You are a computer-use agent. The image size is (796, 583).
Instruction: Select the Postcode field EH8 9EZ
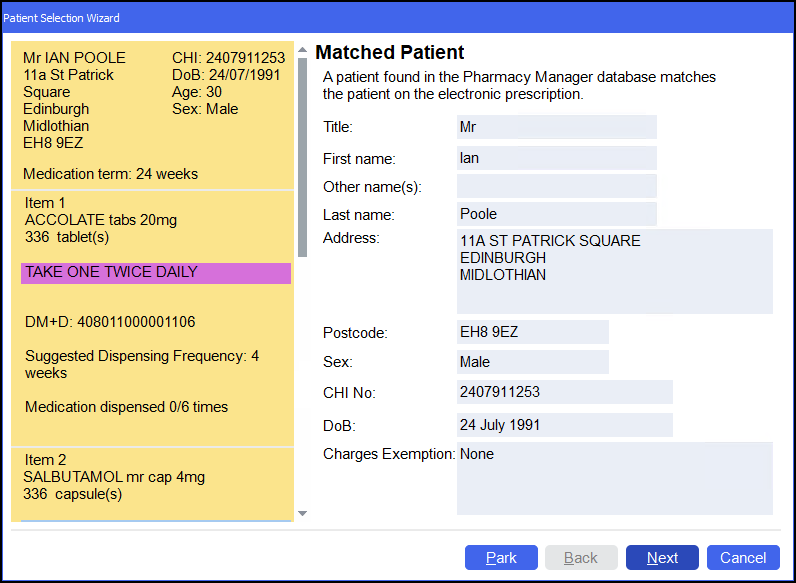(x=532, y=332)
